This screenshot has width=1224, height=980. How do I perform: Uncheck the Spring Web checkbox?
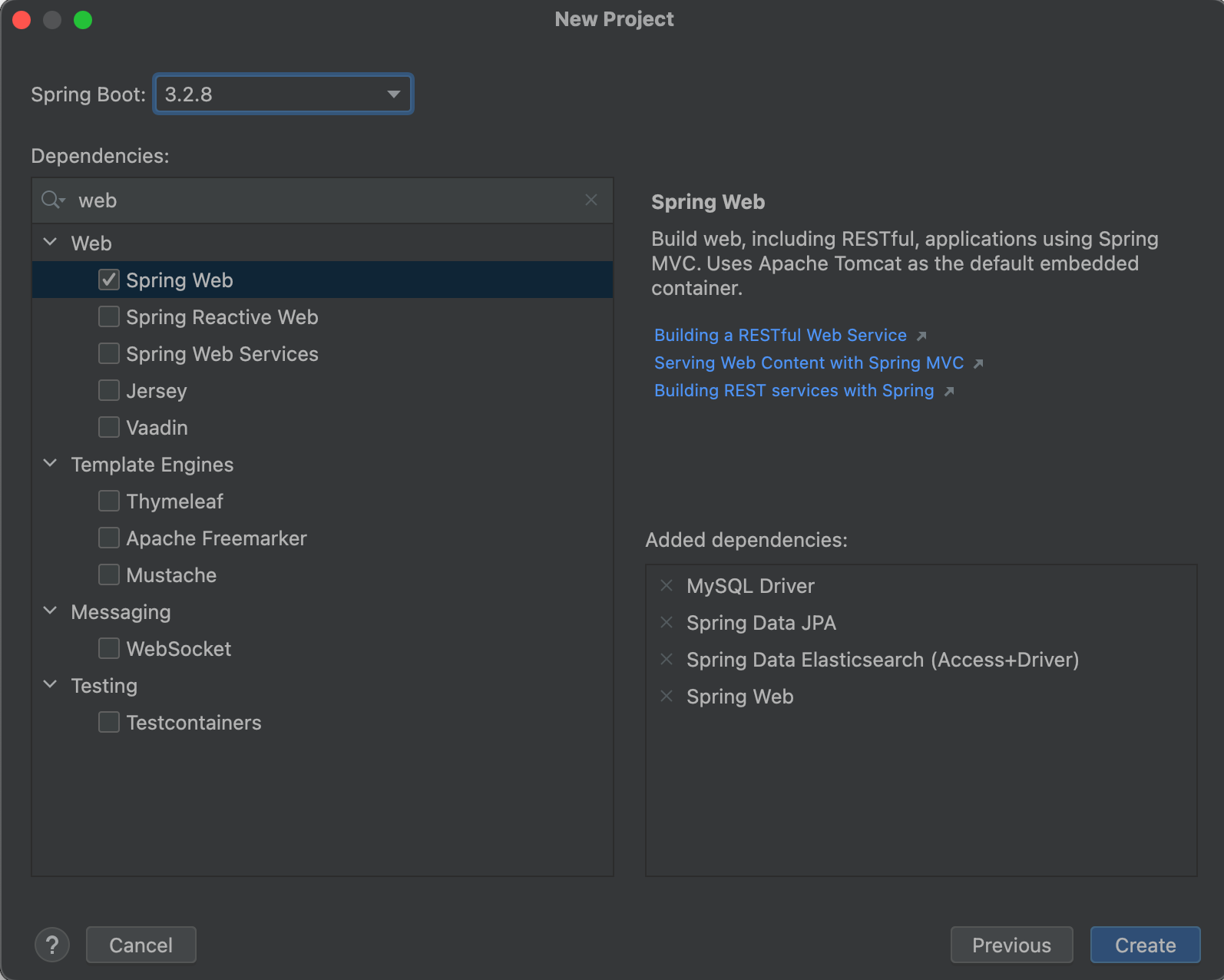pyautogui.click(x=109, y=280)
